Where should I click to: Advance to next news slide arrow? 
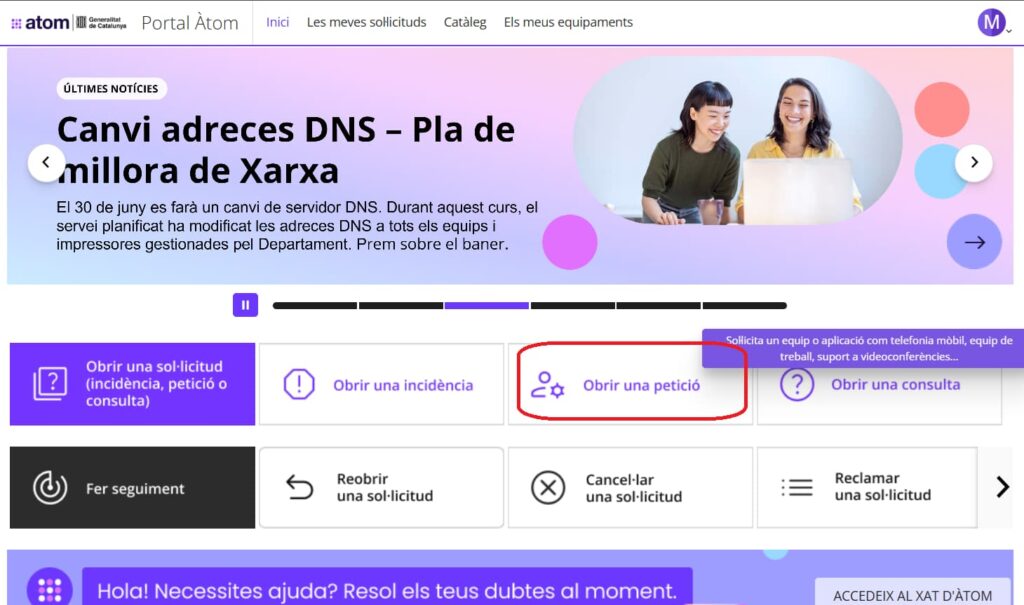pos(974,163)
